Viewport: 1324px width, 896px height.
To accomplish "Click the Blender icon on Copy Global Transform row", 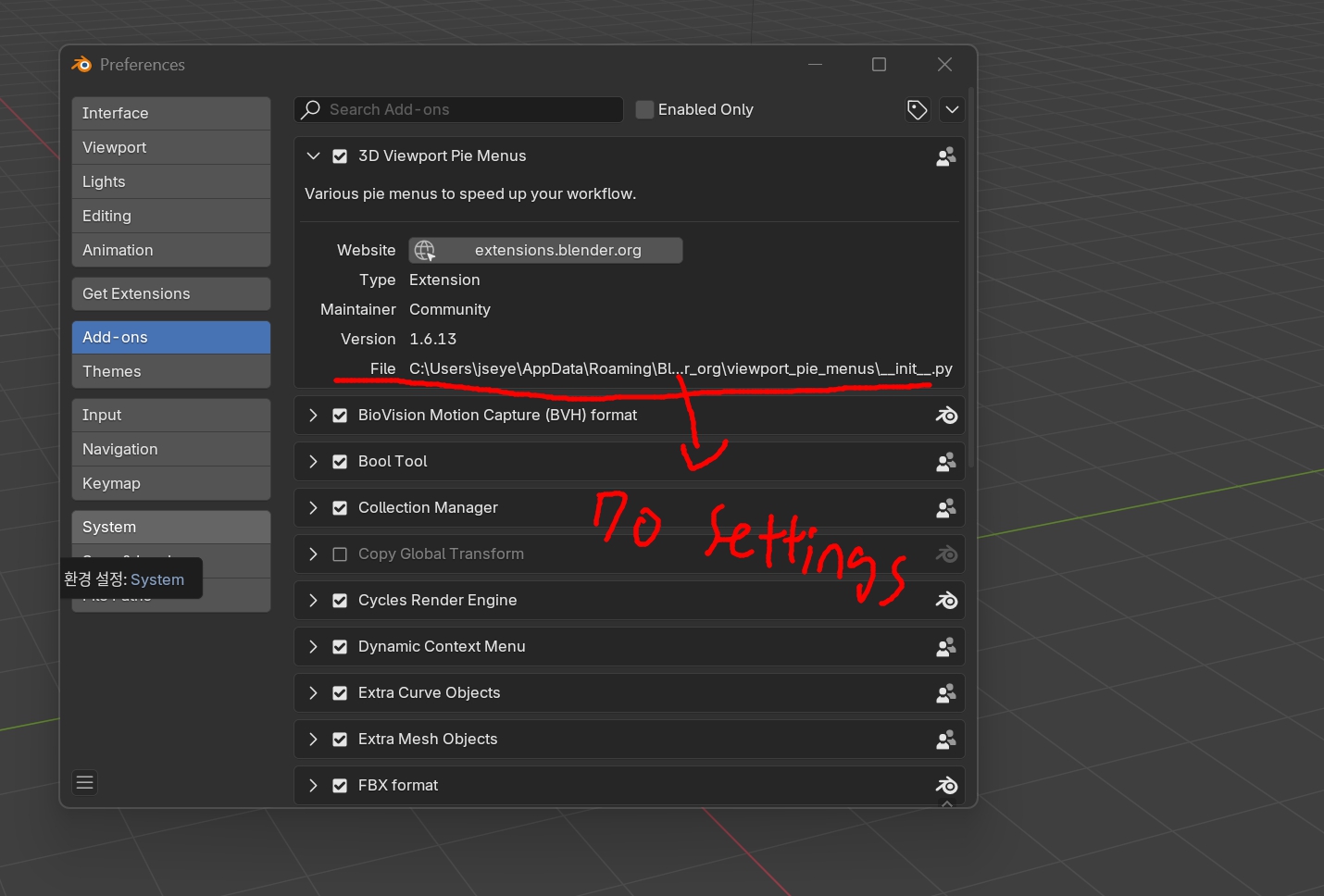I will [x=946, y=554].
